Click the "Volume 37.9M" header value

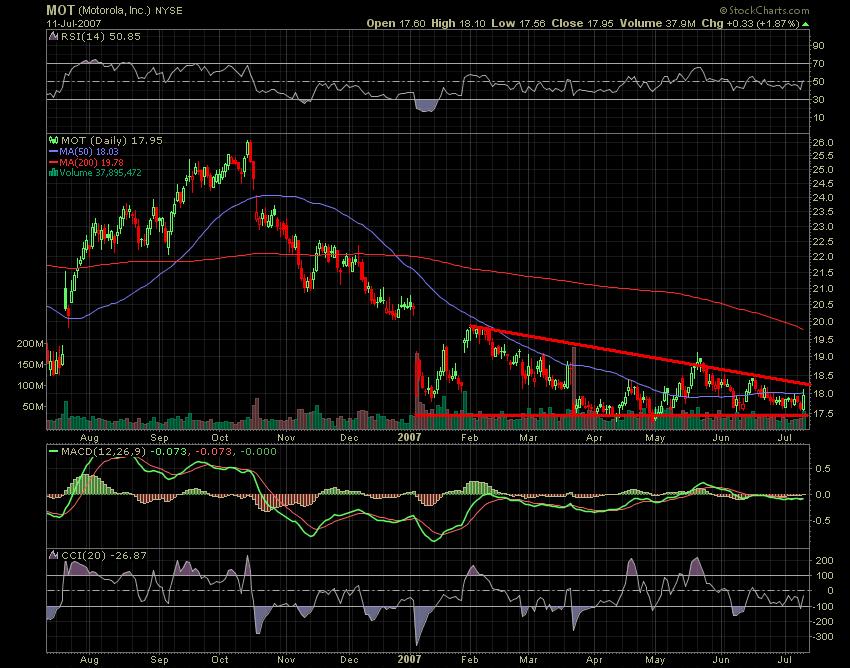658,23
